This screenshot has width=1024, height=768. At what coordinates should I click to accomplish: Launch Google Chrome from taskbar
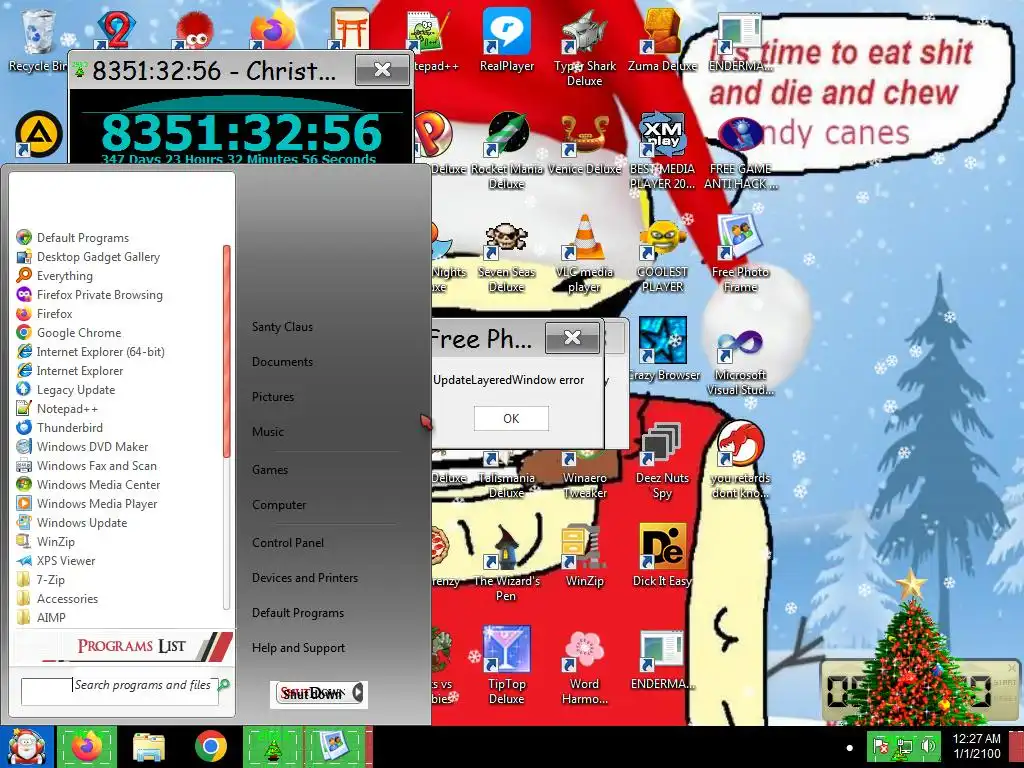[210, 747]
